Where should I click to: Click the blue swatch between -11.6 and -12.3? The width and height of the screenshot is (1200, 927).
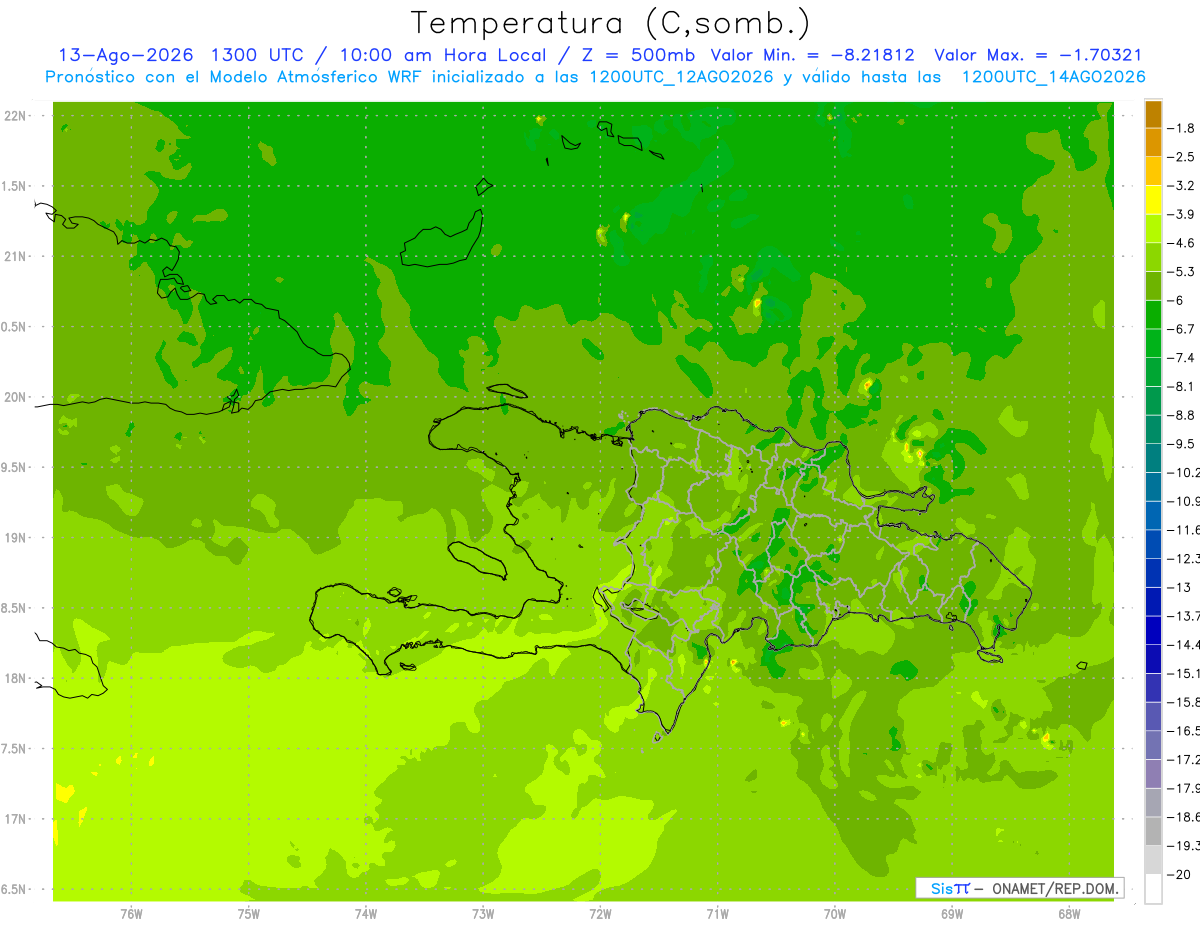[x=1153, y=544]
